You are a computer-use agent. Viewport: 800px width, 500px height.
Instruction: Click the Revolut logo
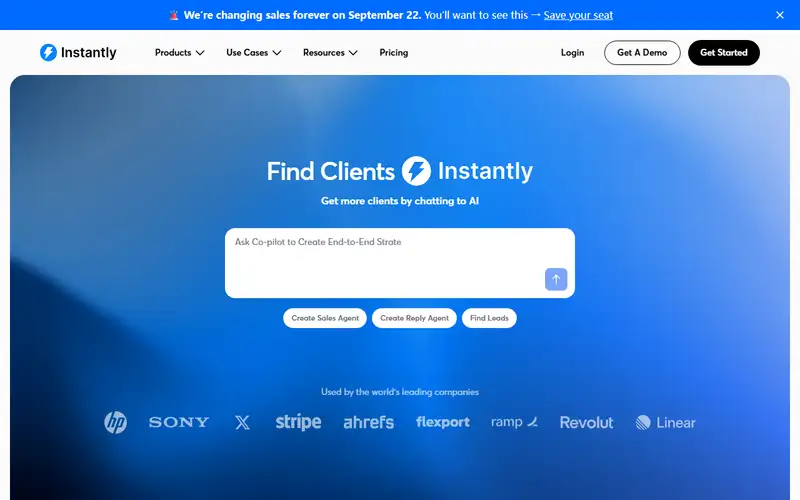pyautogui.click(x=586, y=422)
